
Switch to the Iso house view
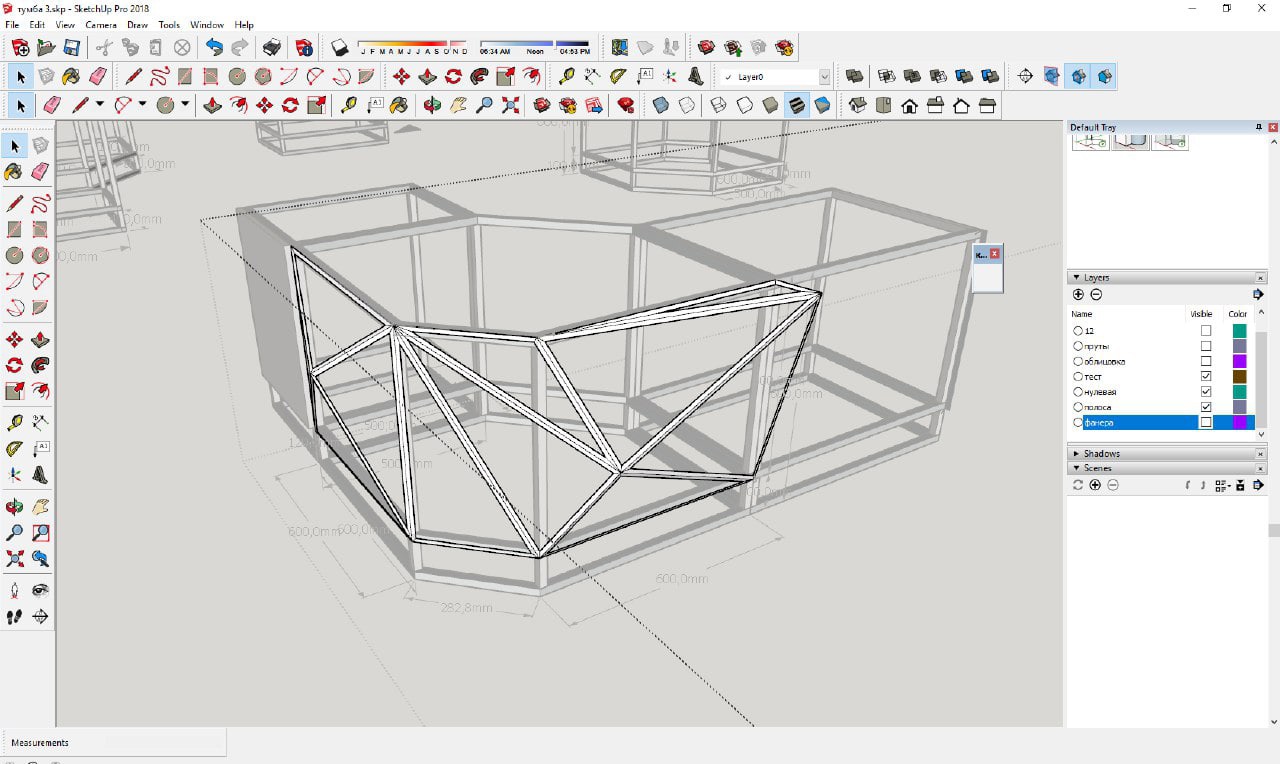858,105
